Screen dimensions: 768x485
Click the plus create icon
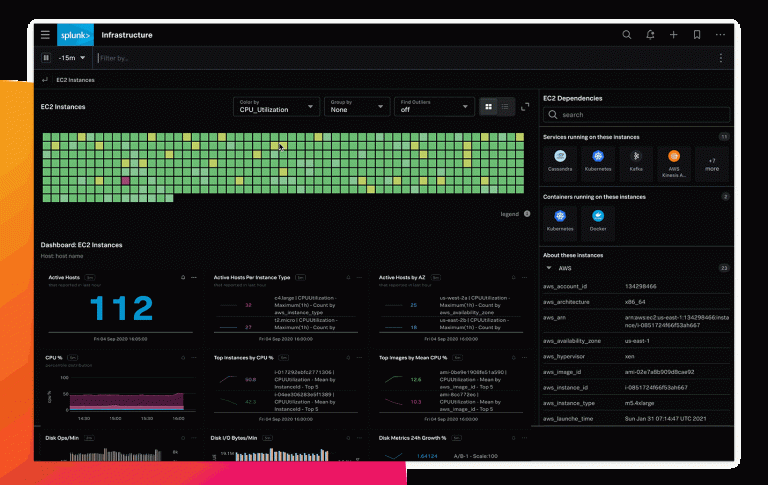pyautogui.click(x=673, y=35)
